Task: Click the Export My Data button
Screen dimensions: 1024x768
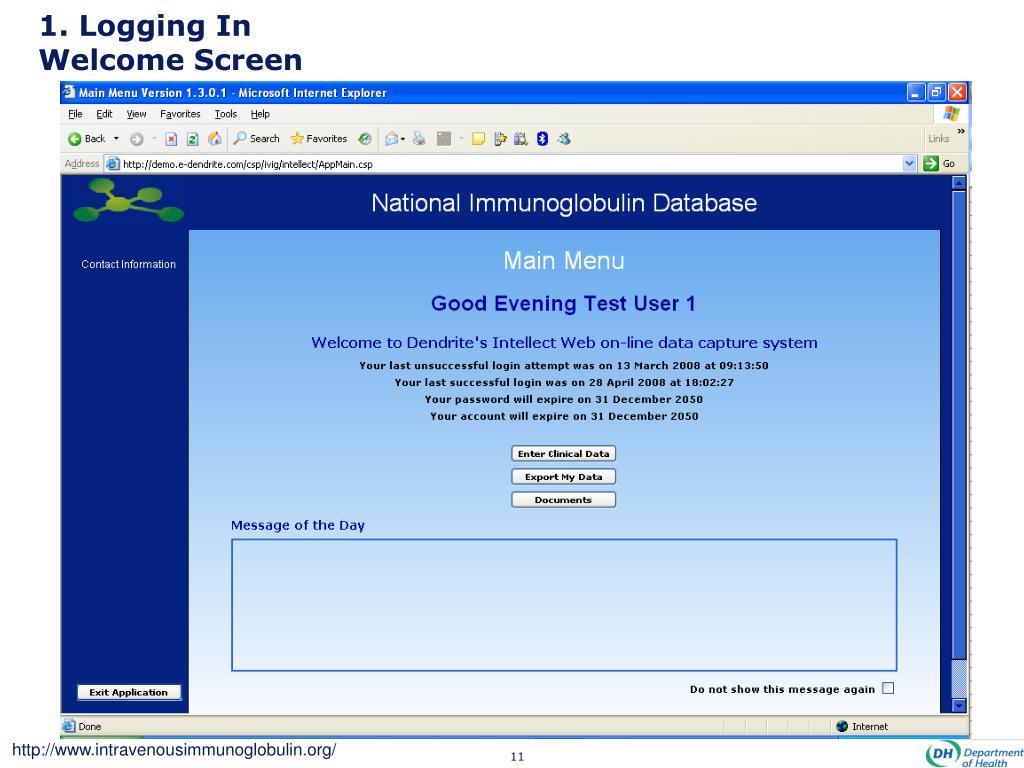Action: [563, 477]
